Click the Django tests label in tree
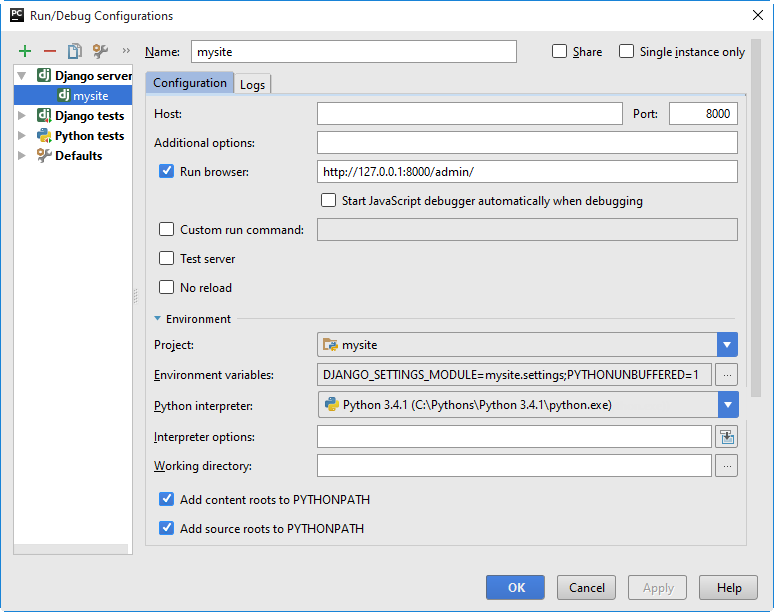 click(x=89, y=116)
